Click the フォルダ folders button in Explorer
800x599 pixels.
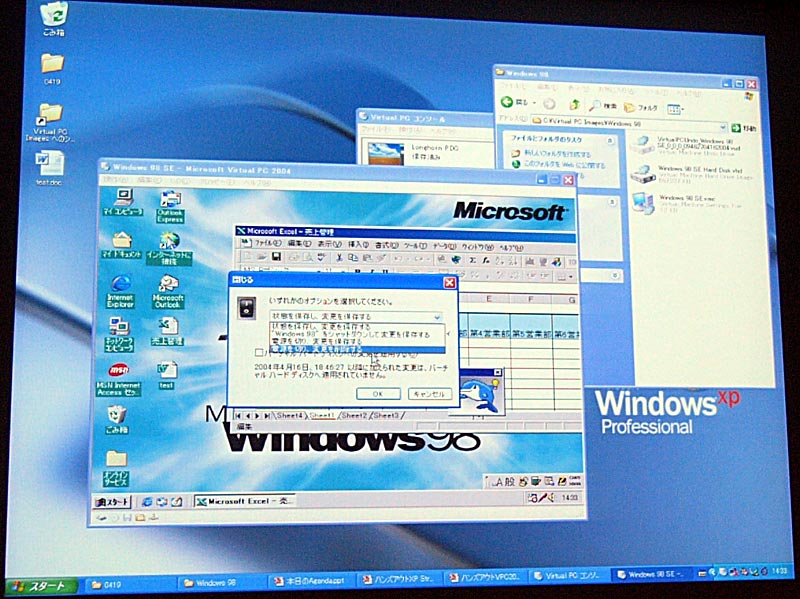[x=641, y=108]
